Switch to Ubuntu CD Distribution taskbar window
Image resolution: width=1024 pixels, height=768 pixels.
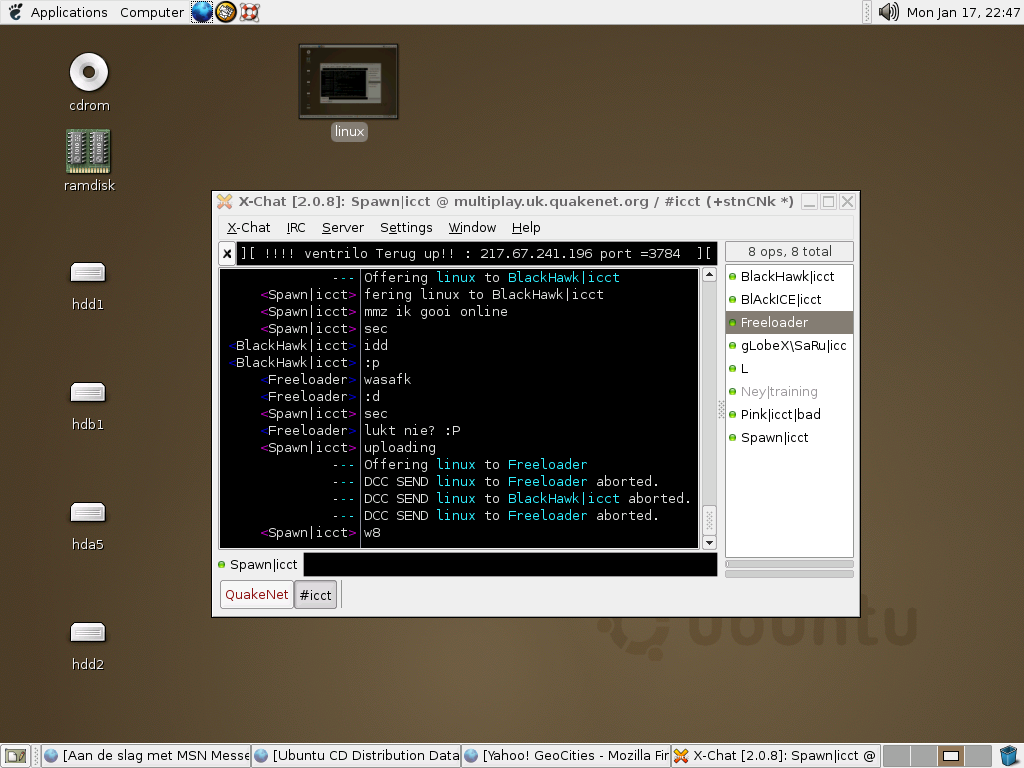tap(357, 756)
